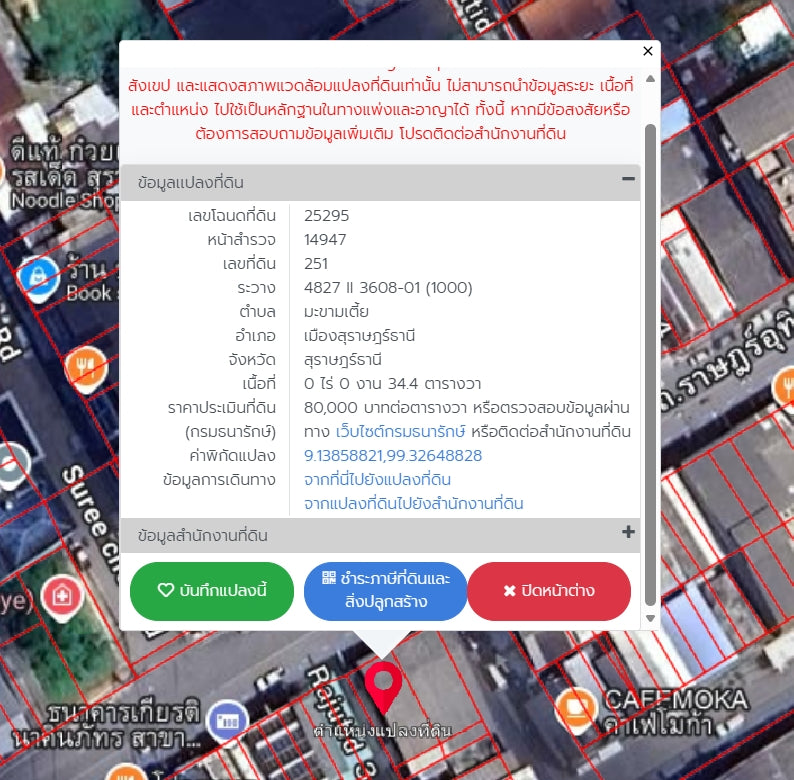Close the popup with the X icon
Image resolution: width=794 pixels, height=780 pixels.
(648, 51)
